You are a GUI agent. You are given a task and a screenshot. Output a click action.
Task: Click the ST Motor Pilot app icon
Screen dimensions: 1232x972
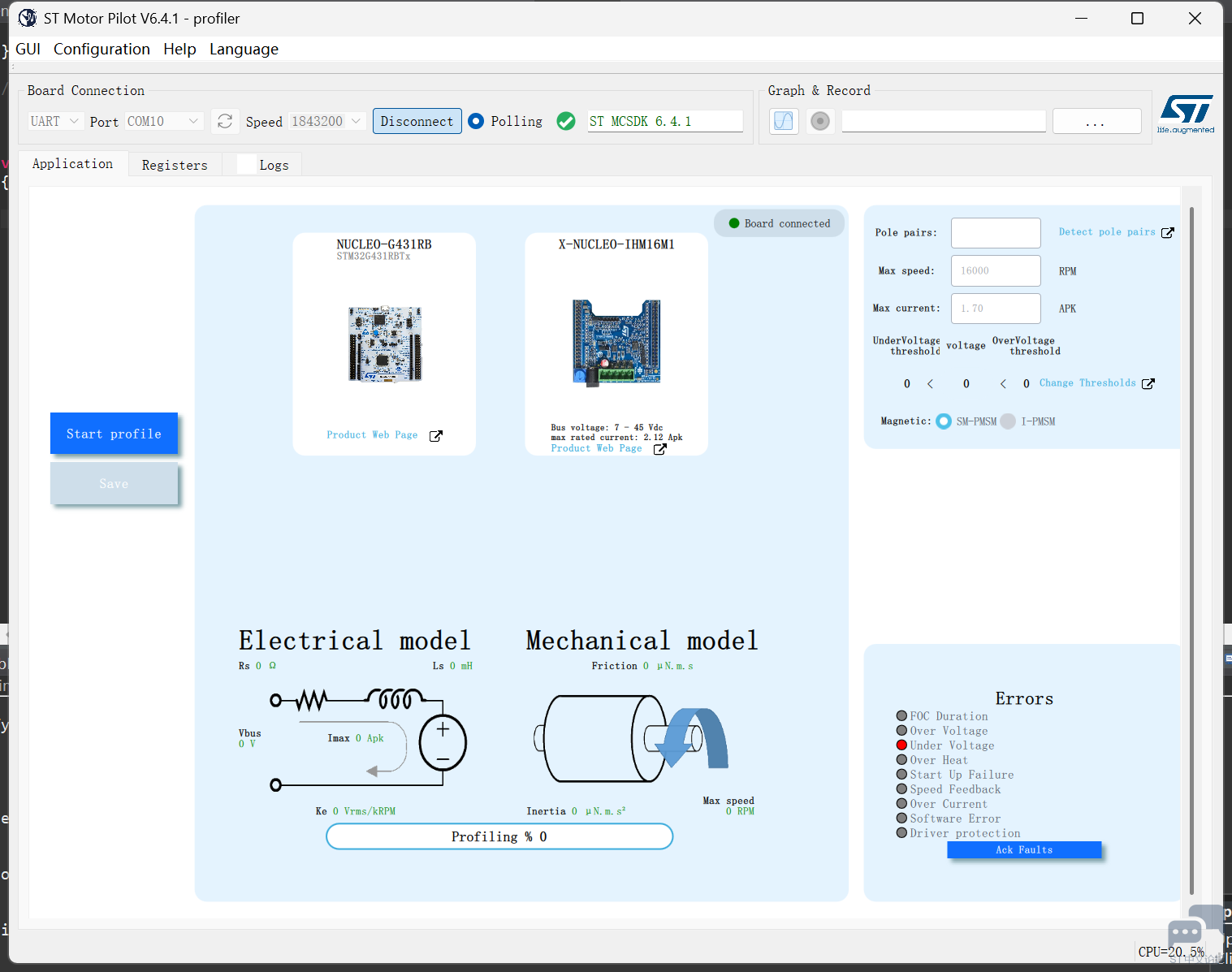tap(28, 18)
